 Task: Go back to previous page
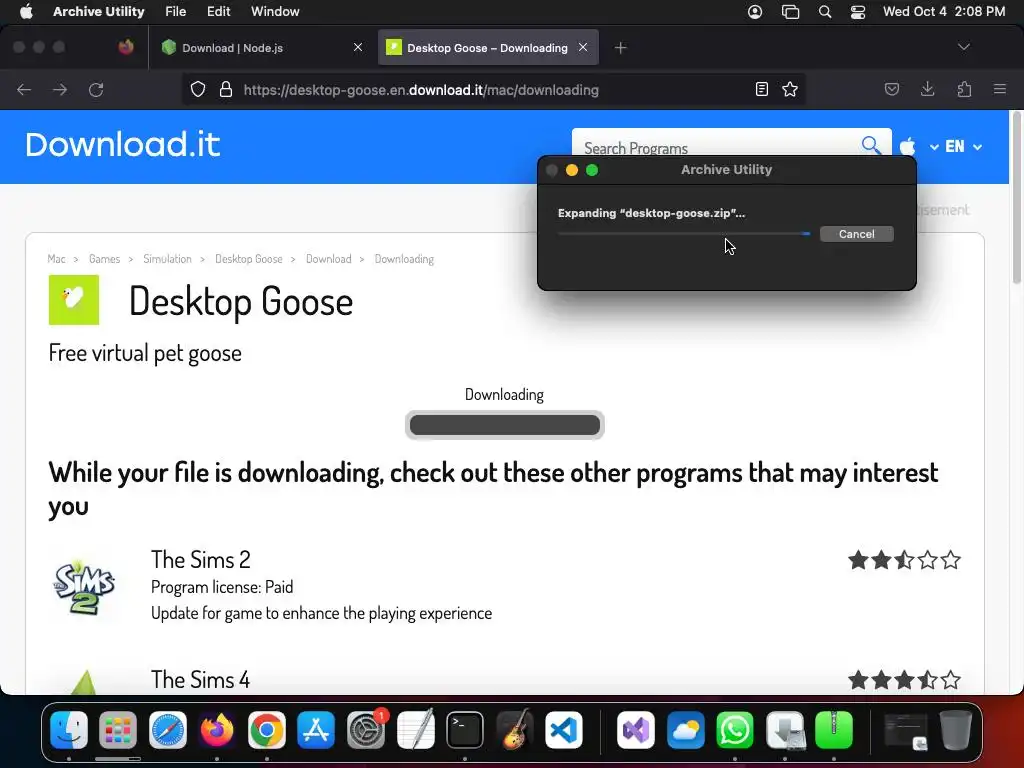(x=24, y=89)
